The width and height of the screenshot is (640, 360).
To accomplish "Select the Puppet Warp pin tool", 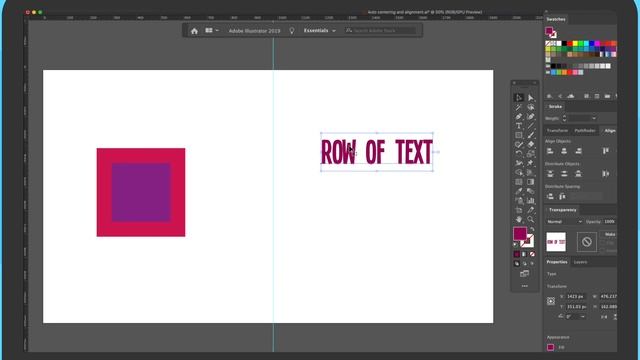I will click(x=531, y=163).
